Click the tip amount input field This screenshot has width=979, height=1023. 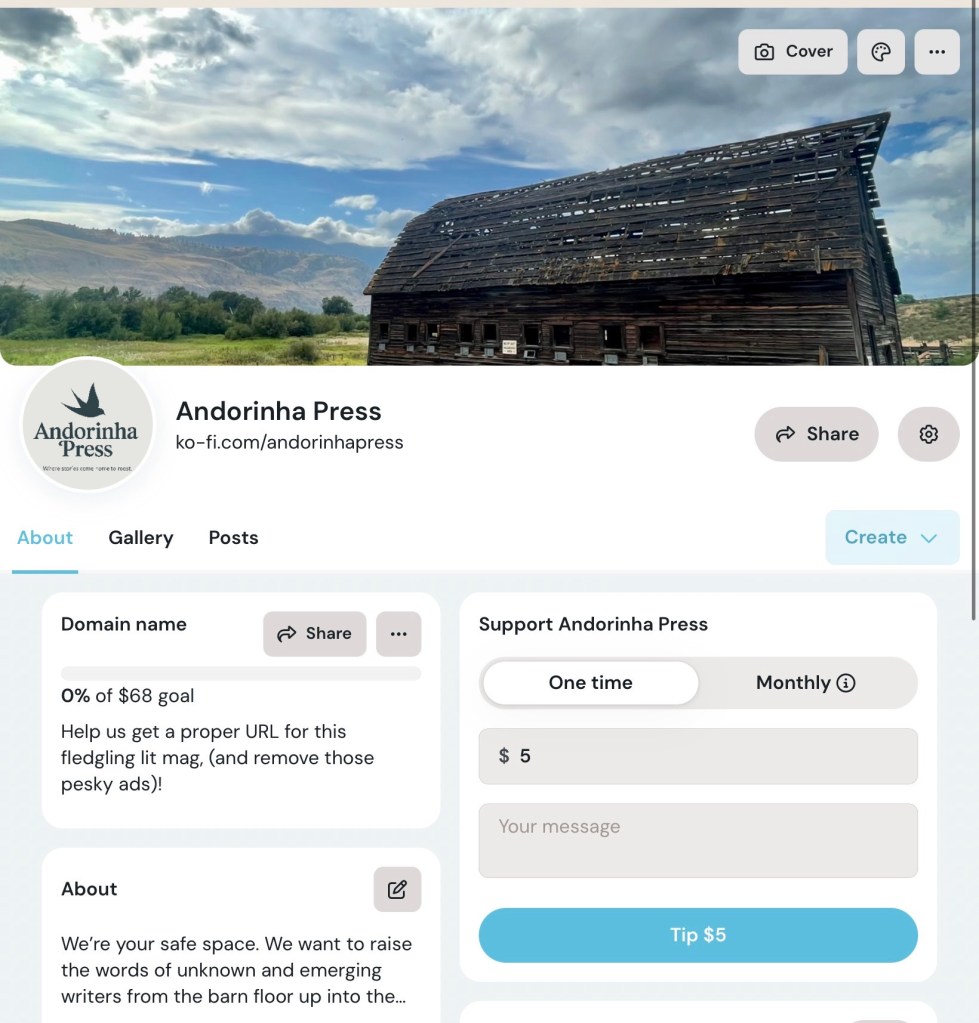coord(697,755)
